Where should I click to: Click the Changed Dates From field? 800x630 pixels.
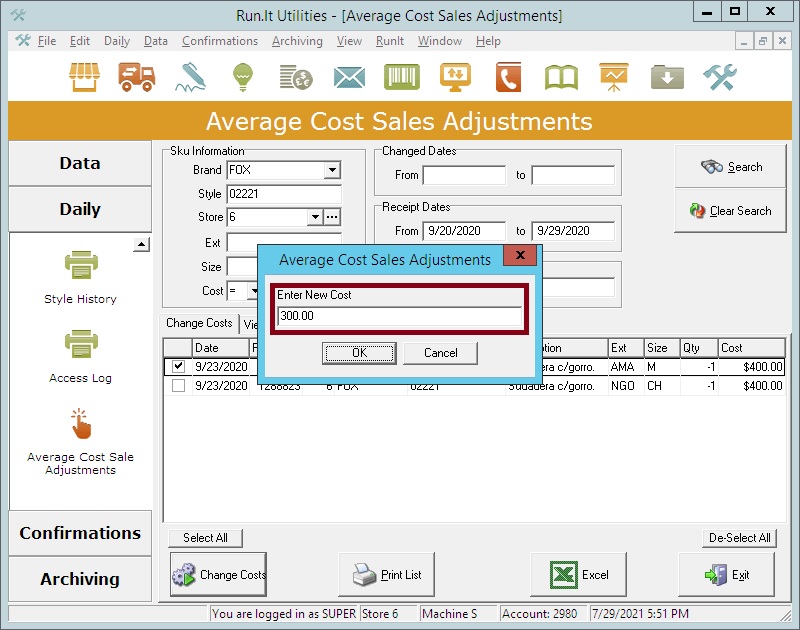point(464,175)
